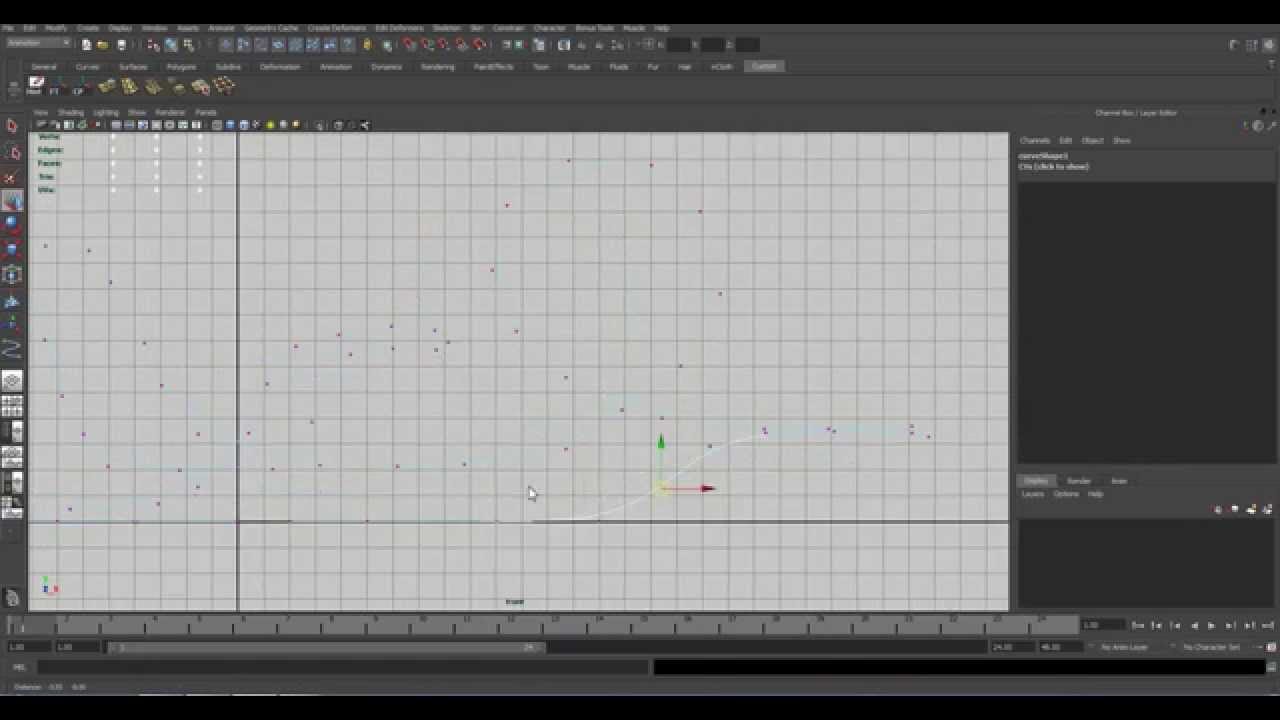Open the Options menu in Layer Editor
Screen dimensions: 1280x720
click(x=1066, y=494)
